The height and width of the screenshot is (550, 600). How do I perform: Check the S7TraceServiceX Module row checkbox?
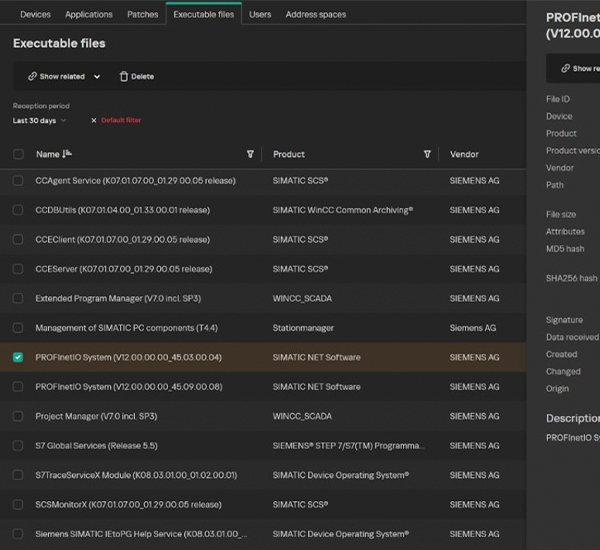(18, 475)
